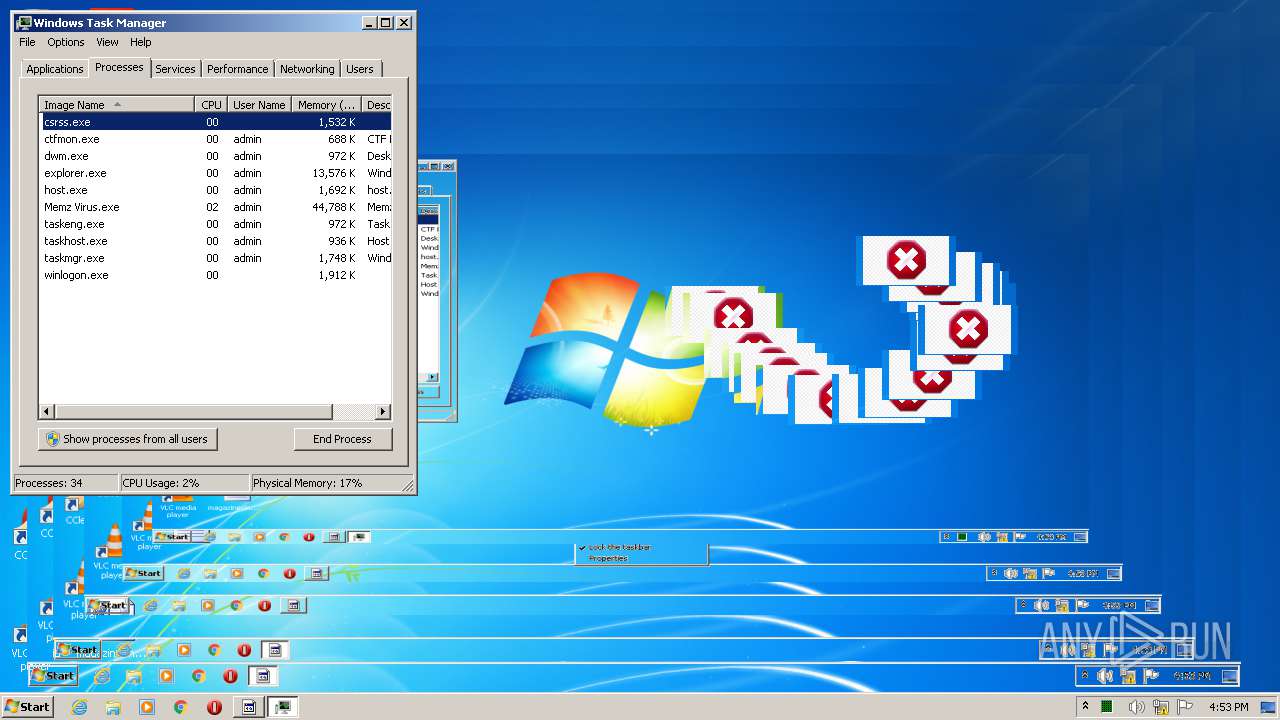This screenshot has width=1280, height=720.
Task: Go to the Networking tab
Action: pyautogui.click(x=307, y=69)
